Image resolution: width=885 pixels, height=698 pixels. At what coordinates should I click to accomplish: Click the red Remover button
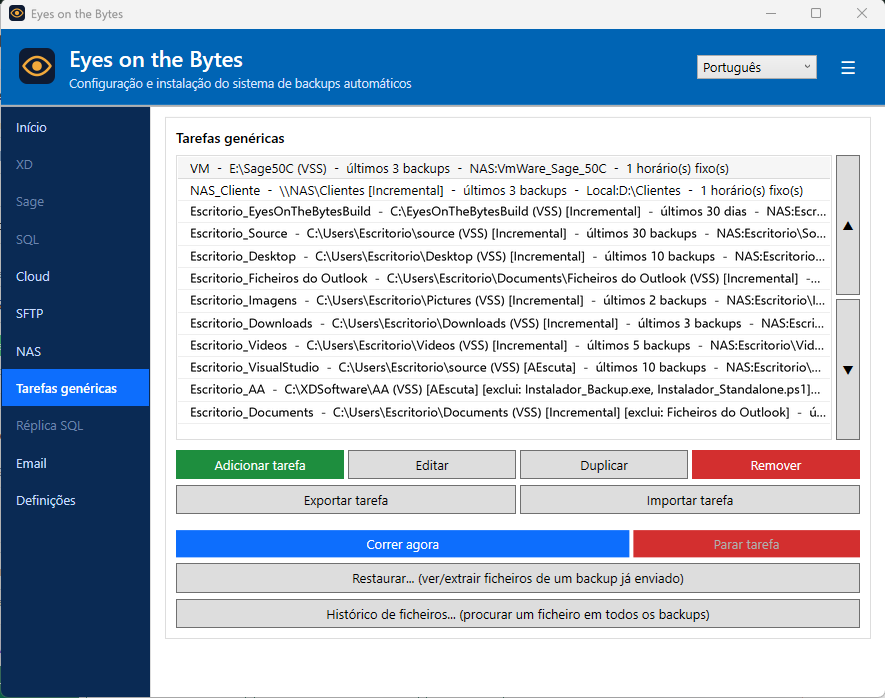(776, 465)
